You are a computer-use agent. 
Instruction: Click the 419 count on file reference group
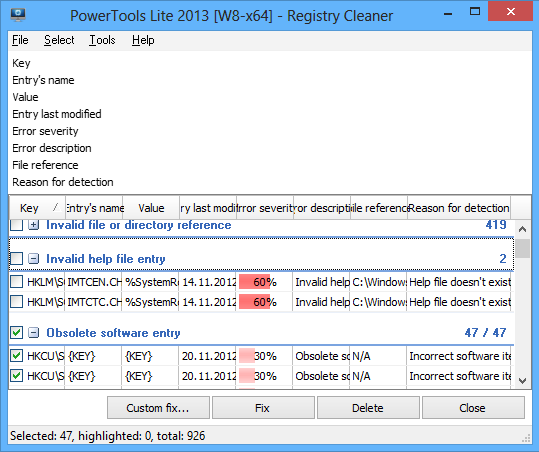(x=496, y=225)
